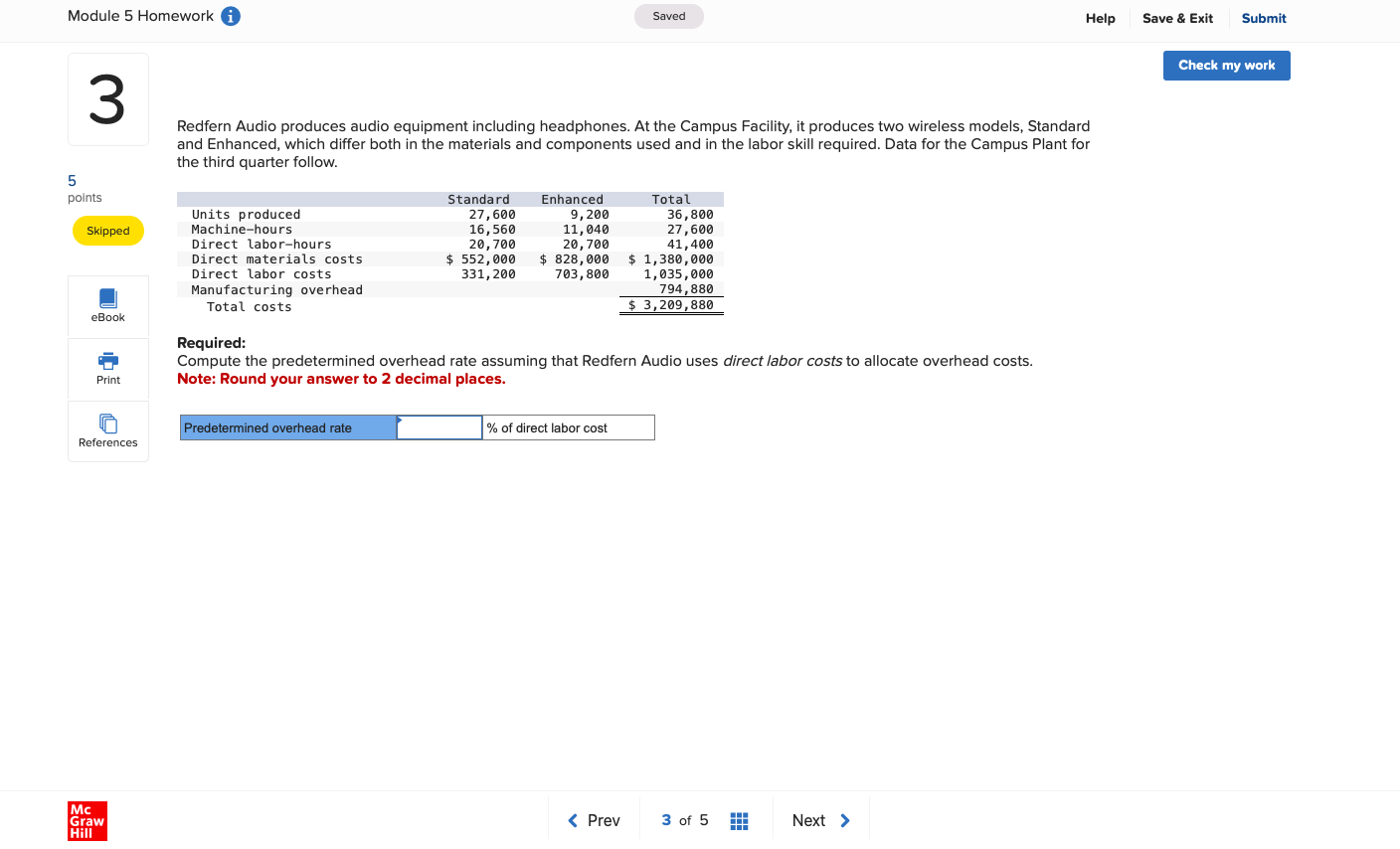Go to the previous question via Prev
The image size is (1400, 849).
pos(594,820)
